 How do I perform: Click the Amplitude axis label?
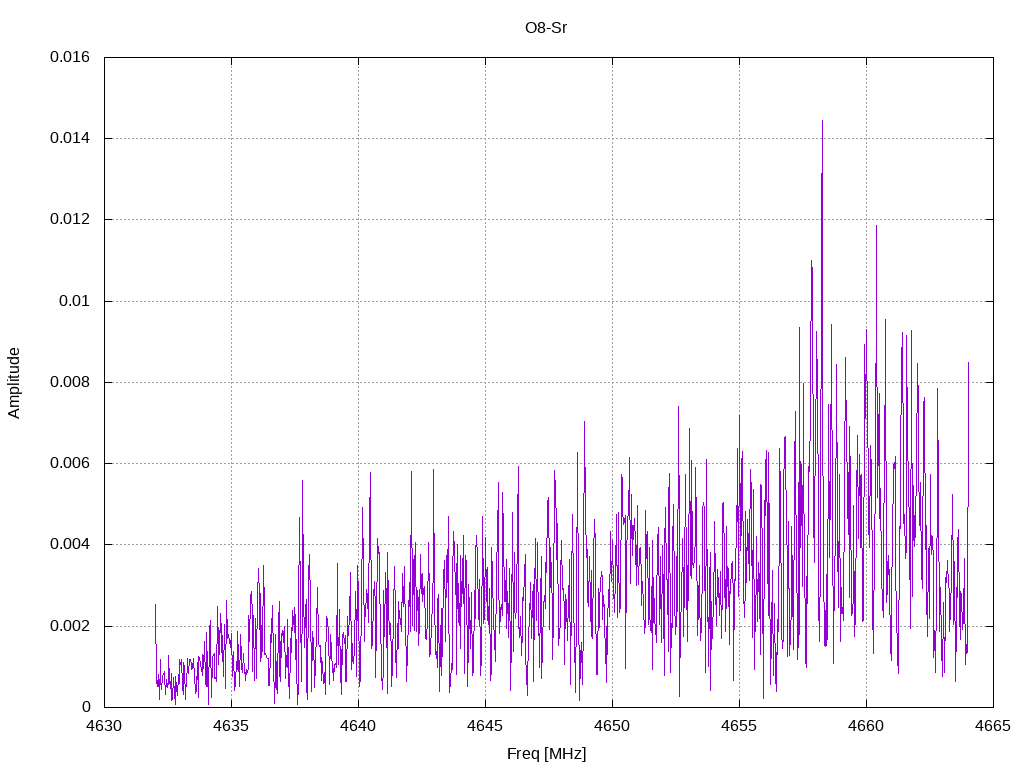click(x=14, y=383)
